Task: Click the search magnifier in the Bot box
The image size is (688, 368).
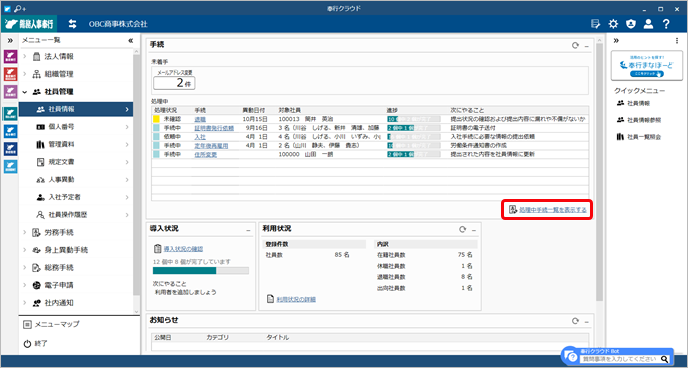Action: point(665,359)
